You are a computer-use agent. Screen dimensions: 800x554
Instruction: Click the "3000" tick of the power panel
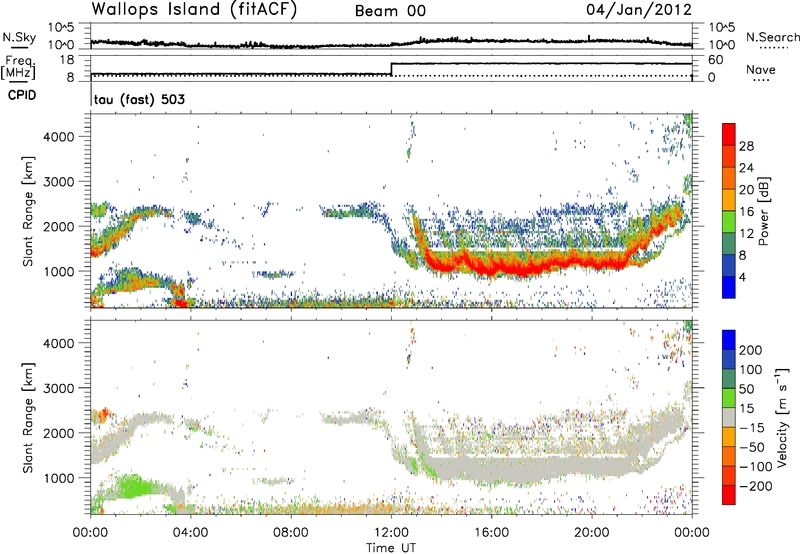[x=58, y=182]
